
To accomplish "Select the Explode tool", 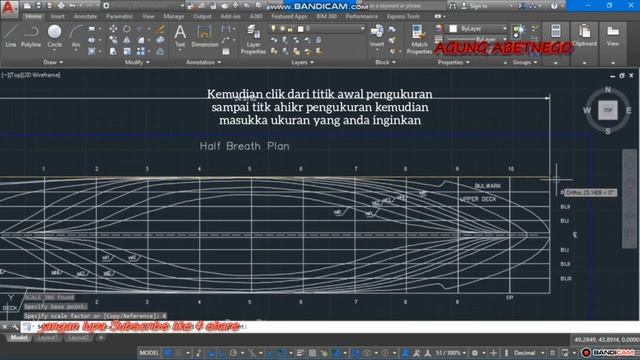I will (x=161, y=40).
